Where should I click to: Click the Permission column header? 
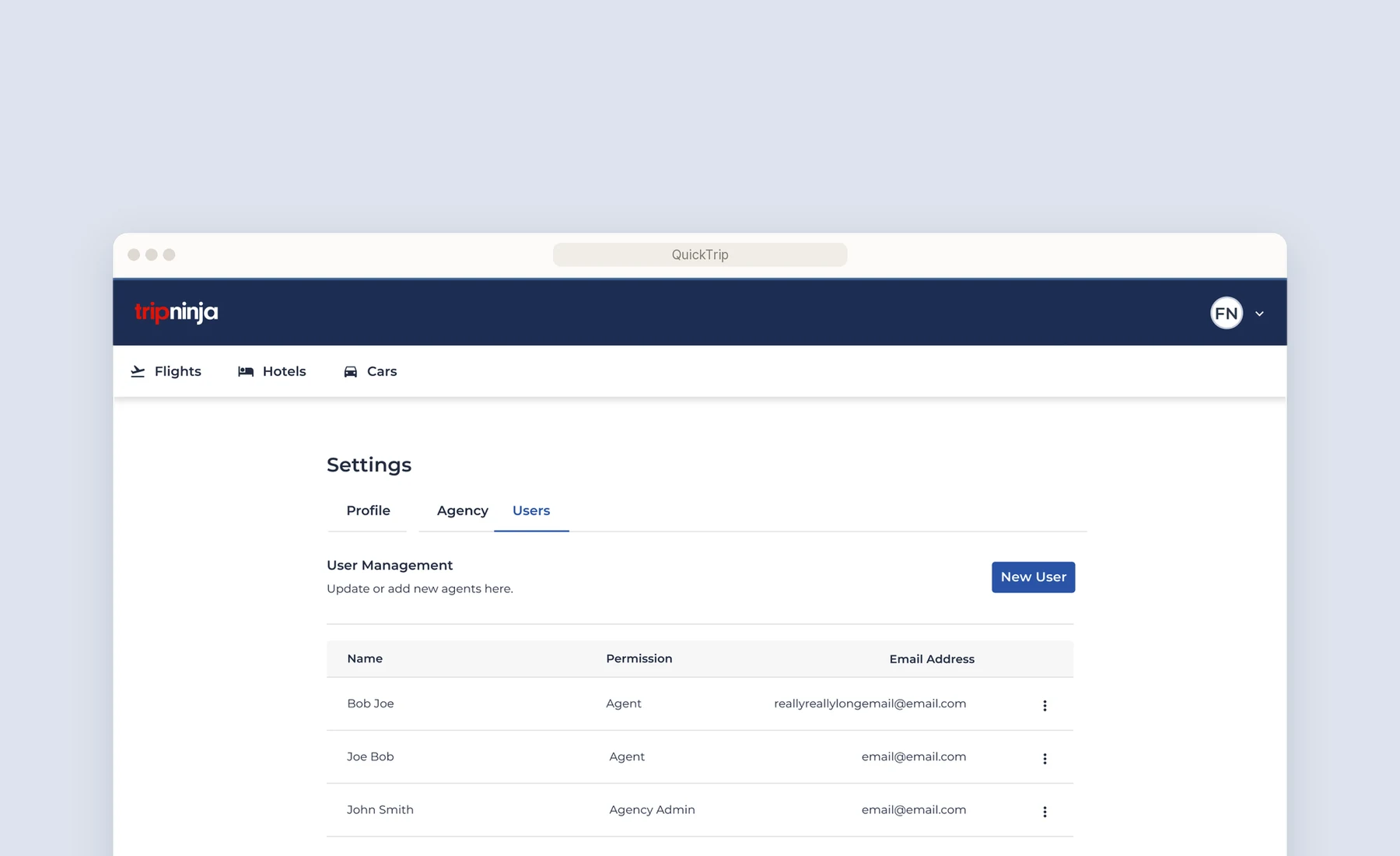639,658
